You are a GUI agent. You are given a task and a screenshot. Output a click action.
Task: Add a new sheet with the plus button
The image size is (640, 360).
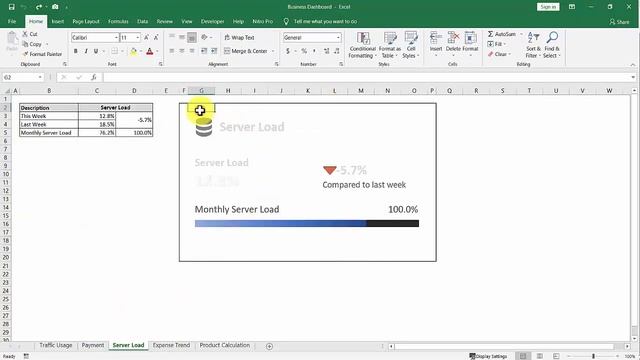point(269,346)
